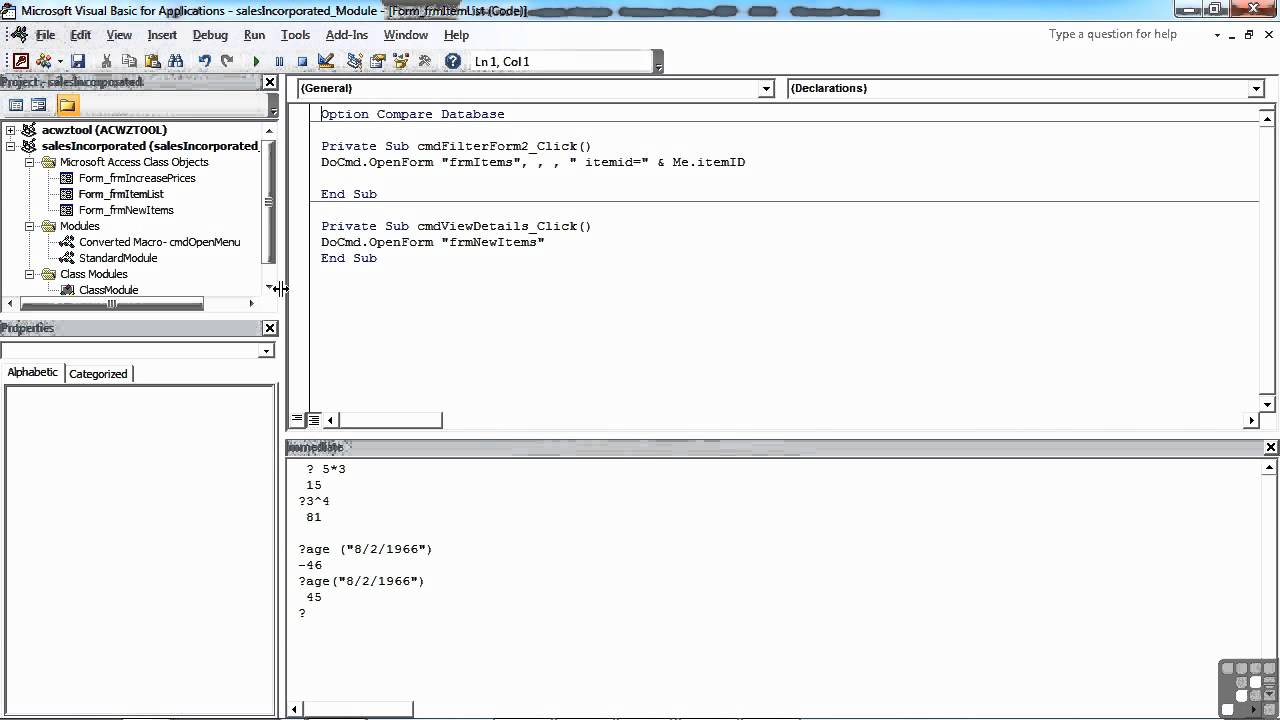Open the Help menu
1280x720 pixels.
(x=456, y=34)
